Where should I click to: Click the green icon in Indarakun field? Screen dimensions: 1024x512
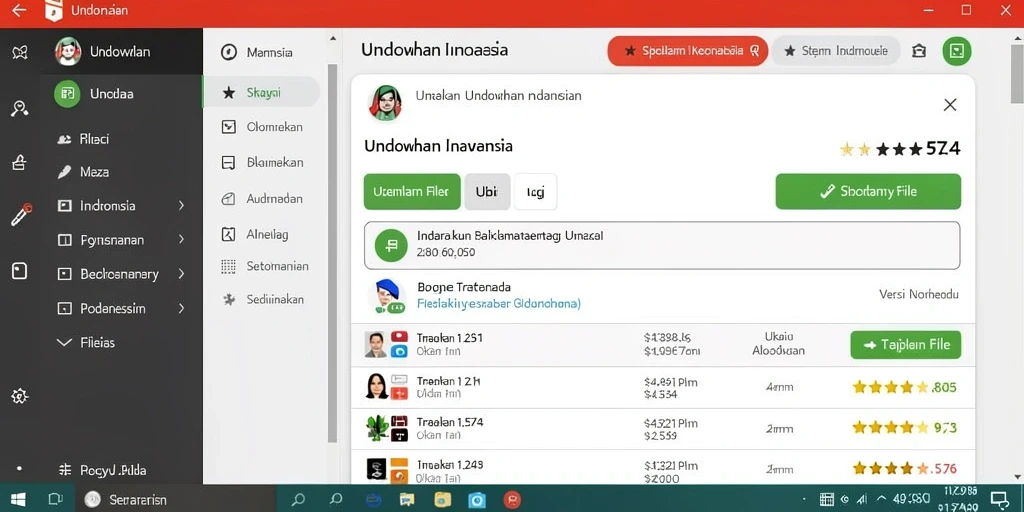pyautogui.click(x=391, y=246)
